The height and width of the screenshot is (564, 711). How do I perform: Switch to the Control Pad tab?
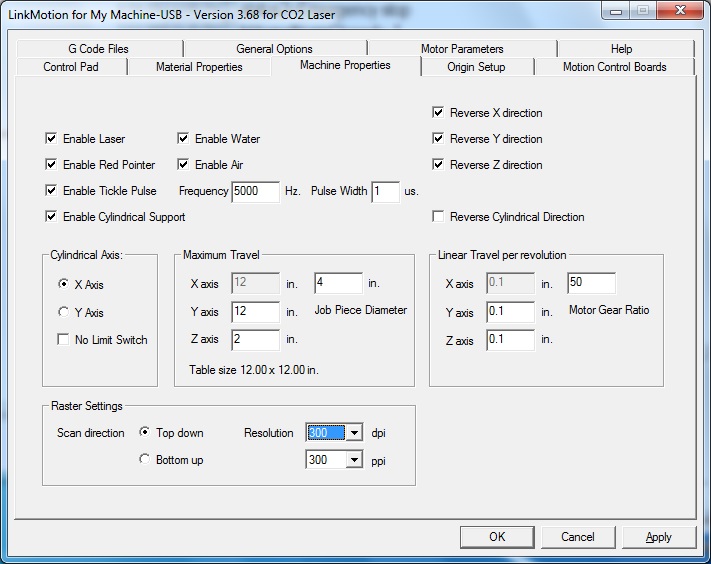tap(71, 67)
